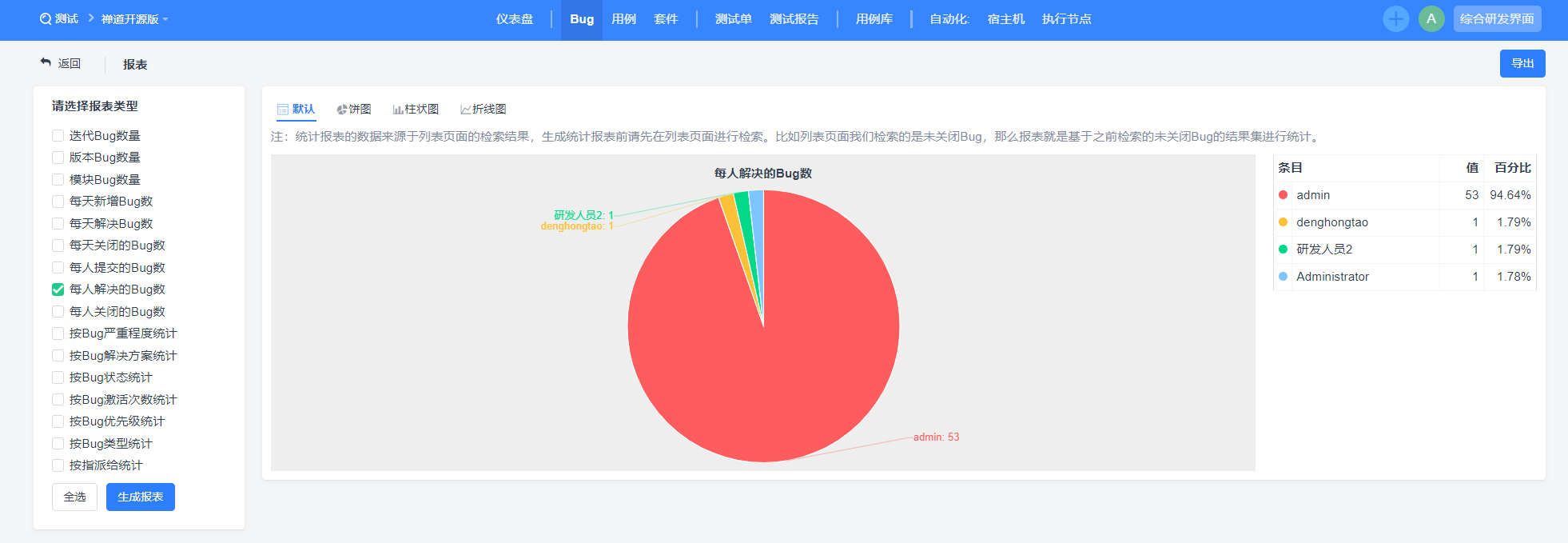Uncheck 每人解决的Bug数 checkbox
The image size is (1568, 543).
click(x=58, y=289)
